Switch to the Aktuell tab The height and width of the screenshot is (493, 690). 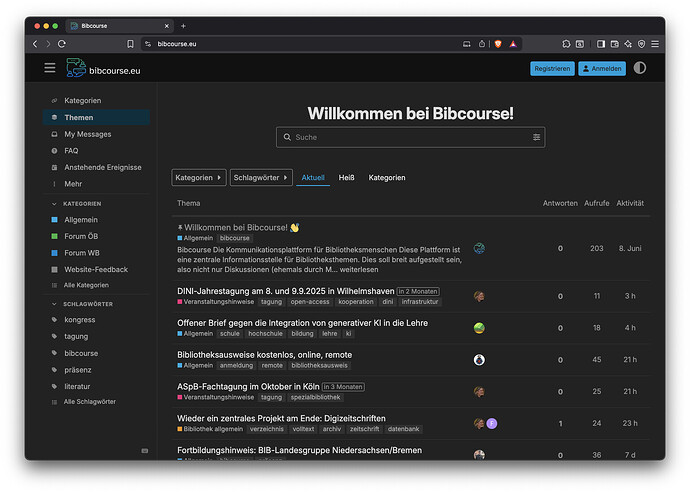313,177
